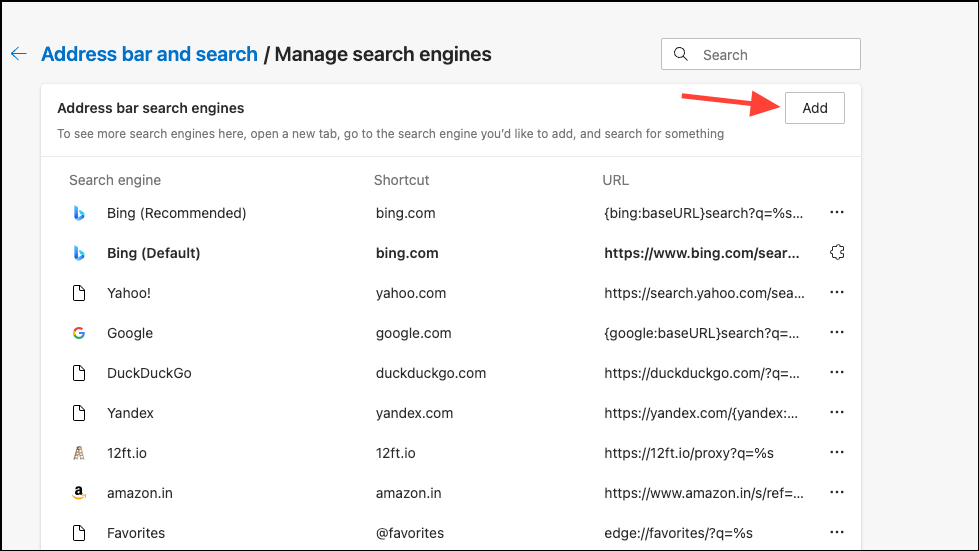Open more options menu for Google
The width and height of the screenshot is (979, 551).
(838, 333)
